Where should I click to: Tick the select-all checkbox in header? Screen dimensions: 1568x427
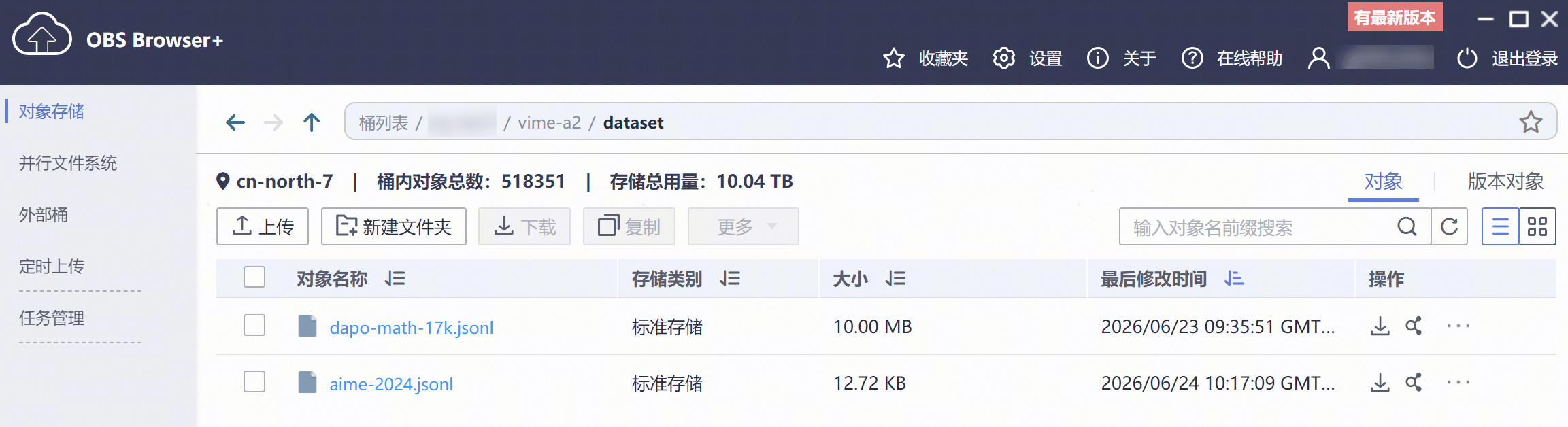tap(254, 277)
